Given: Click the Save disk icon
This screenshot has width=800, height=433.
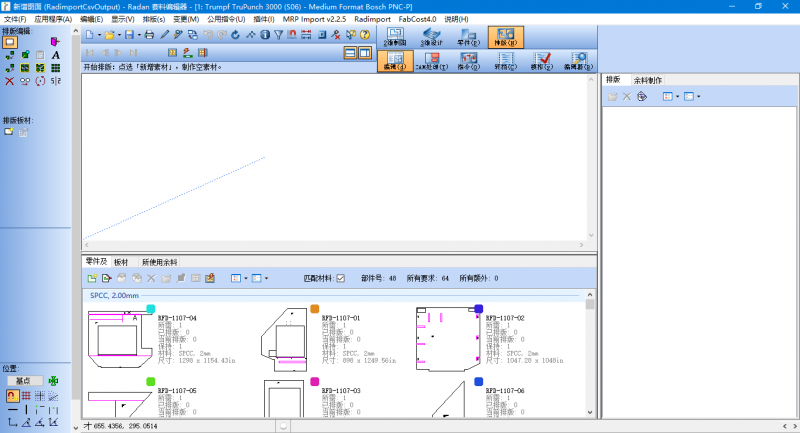Looking at the screenshot, I should (128, 34).
